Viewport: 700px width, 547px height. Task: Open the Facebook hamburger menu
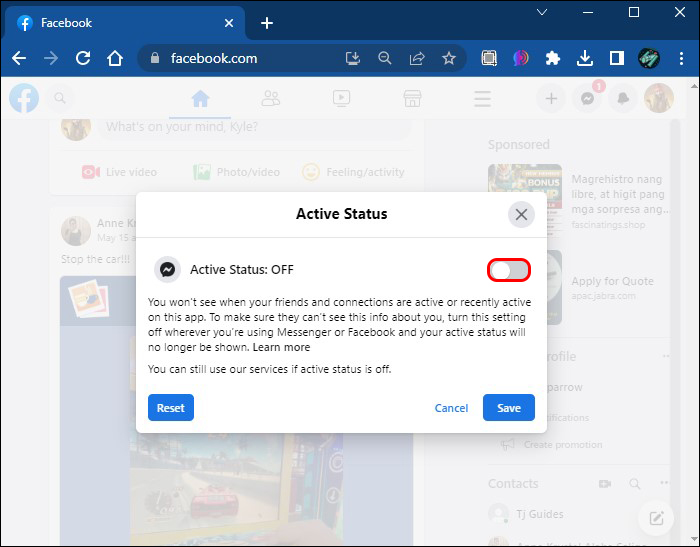pos(483,99)
